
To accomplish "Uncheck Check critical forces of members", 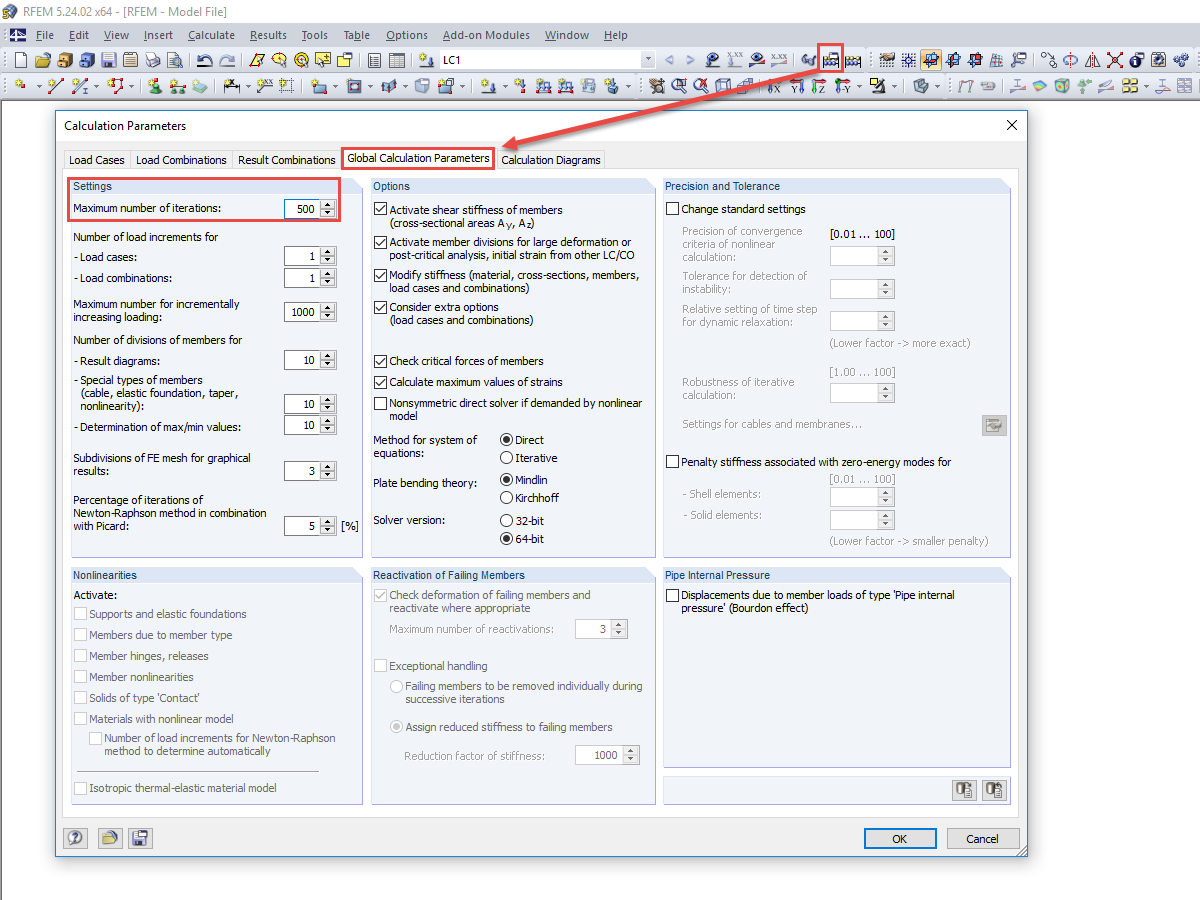I will click(380, 361).
